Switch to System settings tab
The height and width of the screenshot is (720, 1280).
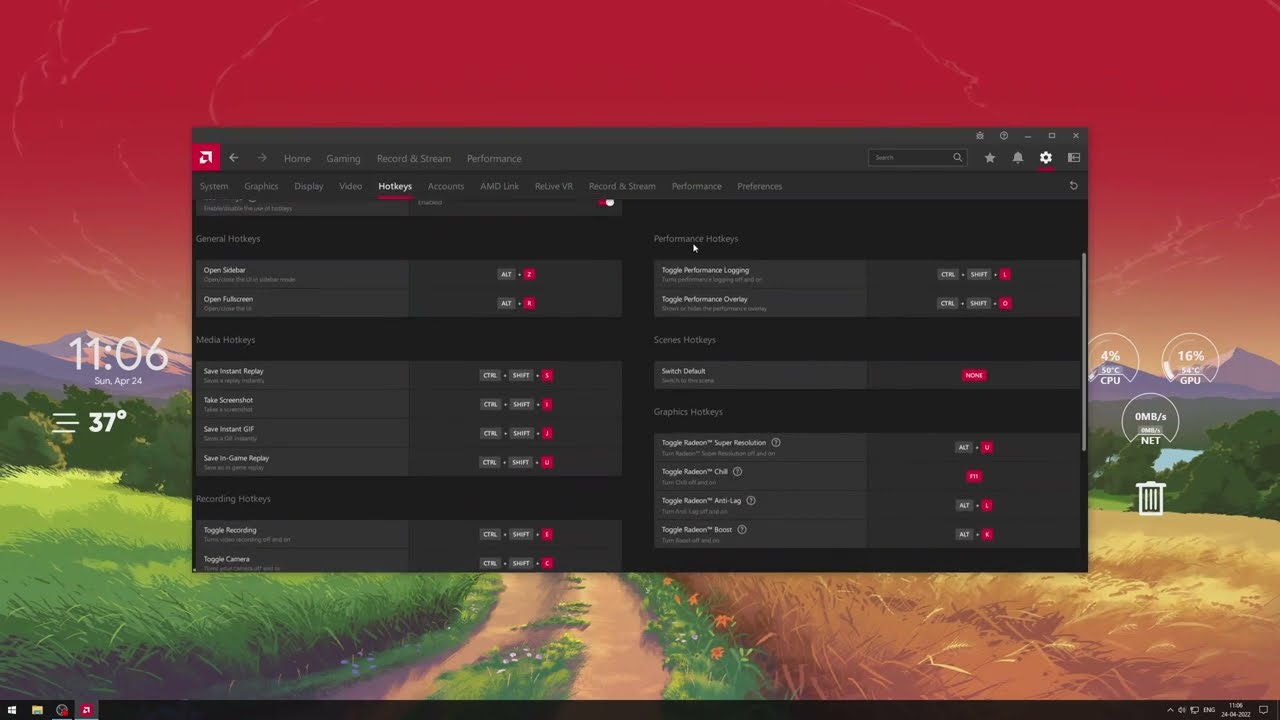pos(214,186)
